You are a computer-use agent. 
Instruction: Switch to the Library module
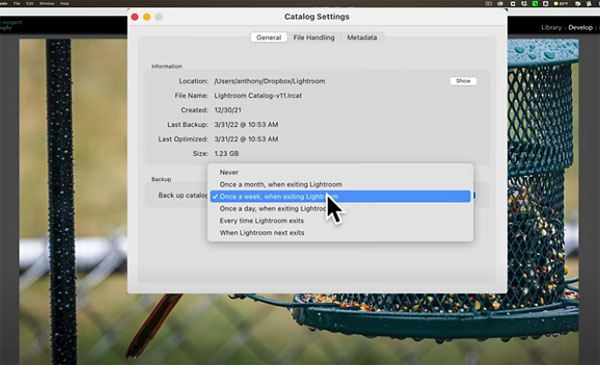(551, 28)
